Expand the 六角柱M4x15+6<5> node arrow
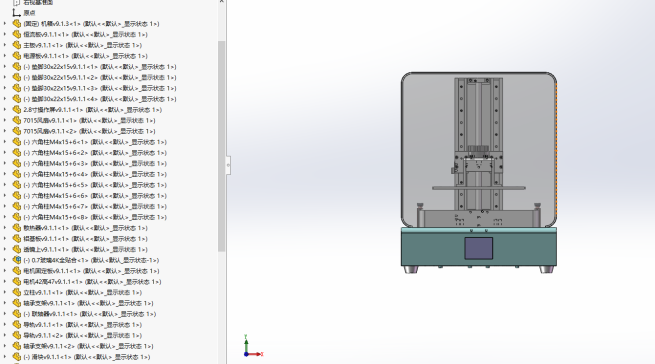This screenshot has height=364, width=655. coord(5,185)
